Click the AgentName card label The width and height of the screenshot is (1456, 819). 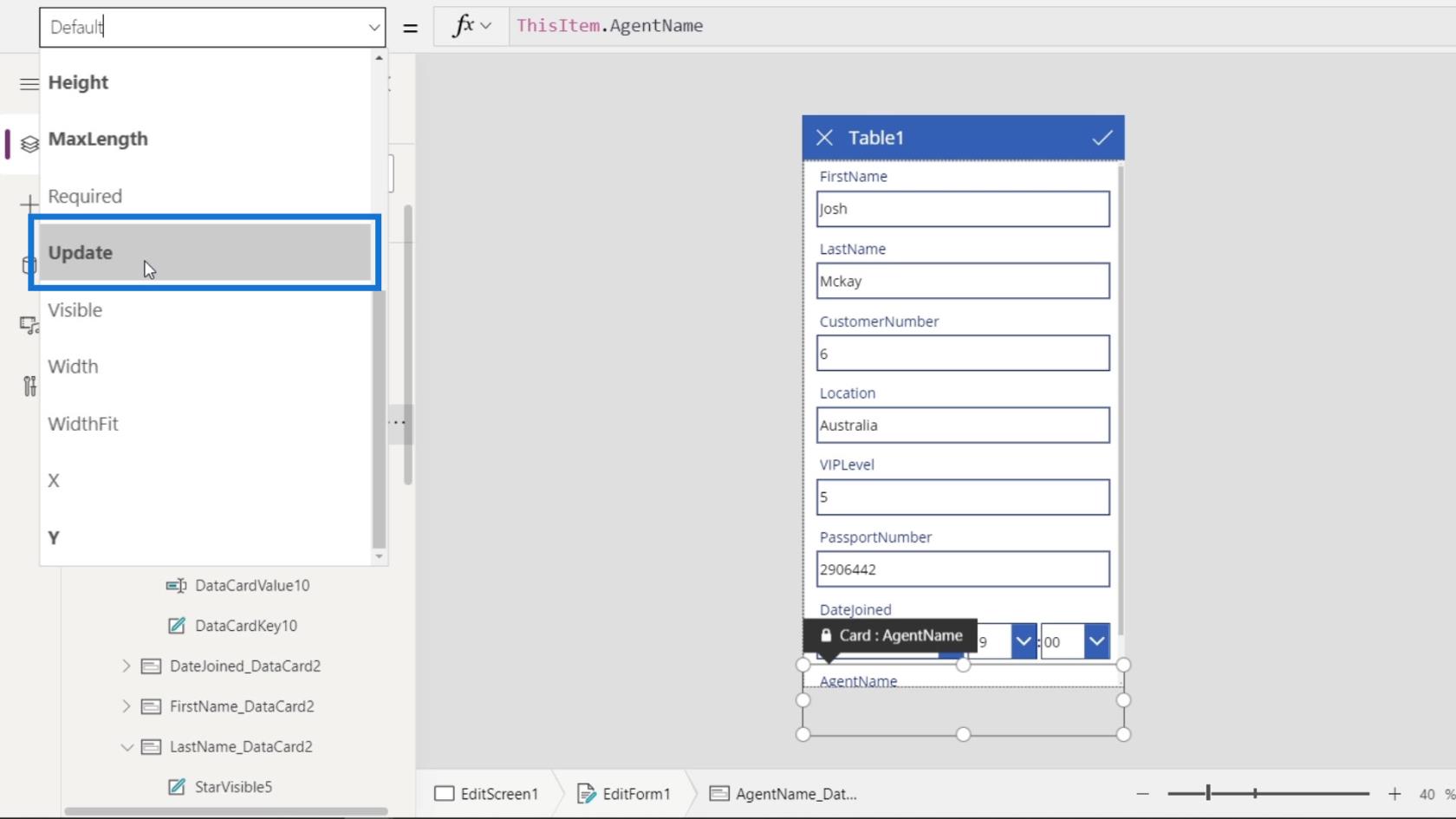(858, 681)
